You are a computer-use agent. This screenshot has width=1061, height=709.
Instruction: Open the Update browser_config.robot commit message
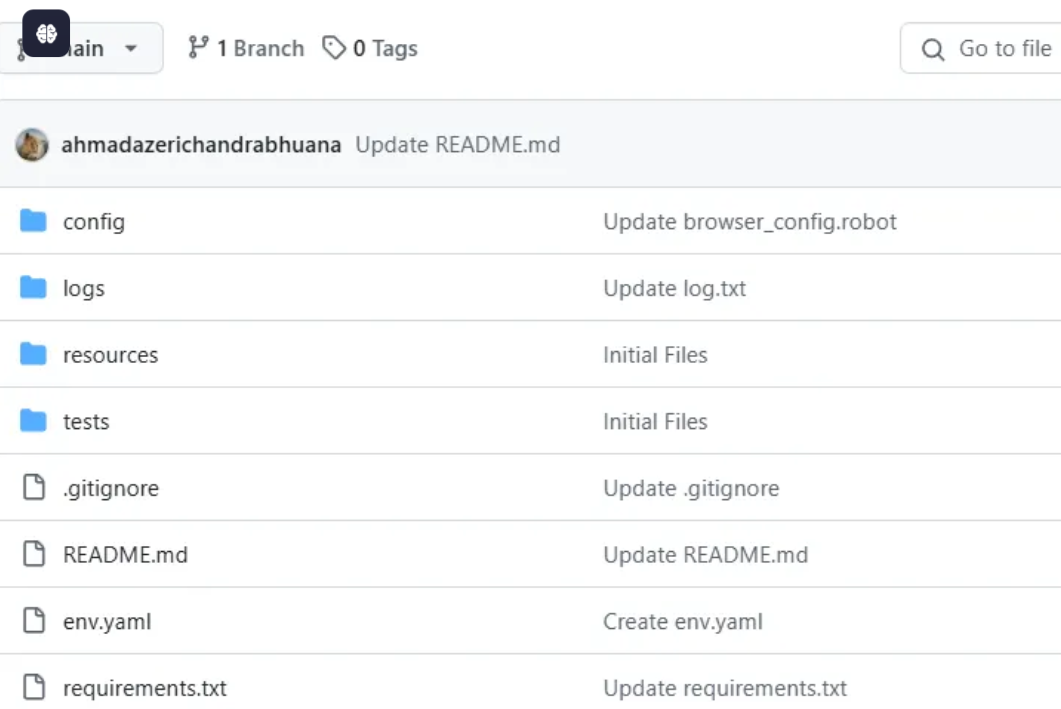749,221
